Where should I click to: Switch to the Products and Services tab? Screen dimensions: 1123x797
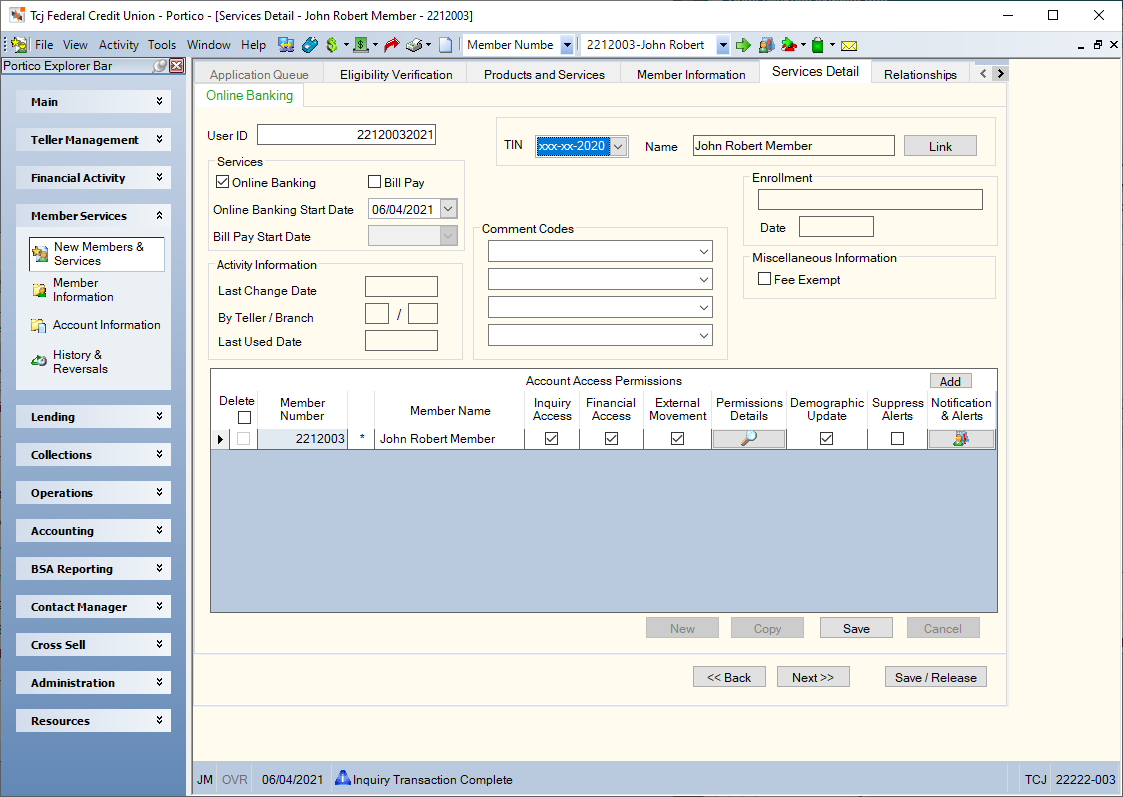(544, 74)
